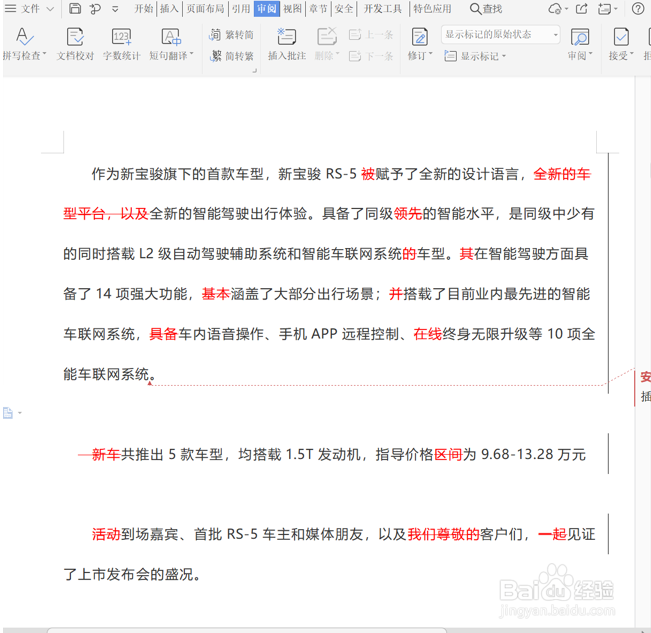This screenshot has height=633, width=651.
Task: Click the cloud sync icon
Action: click(556, 8)
